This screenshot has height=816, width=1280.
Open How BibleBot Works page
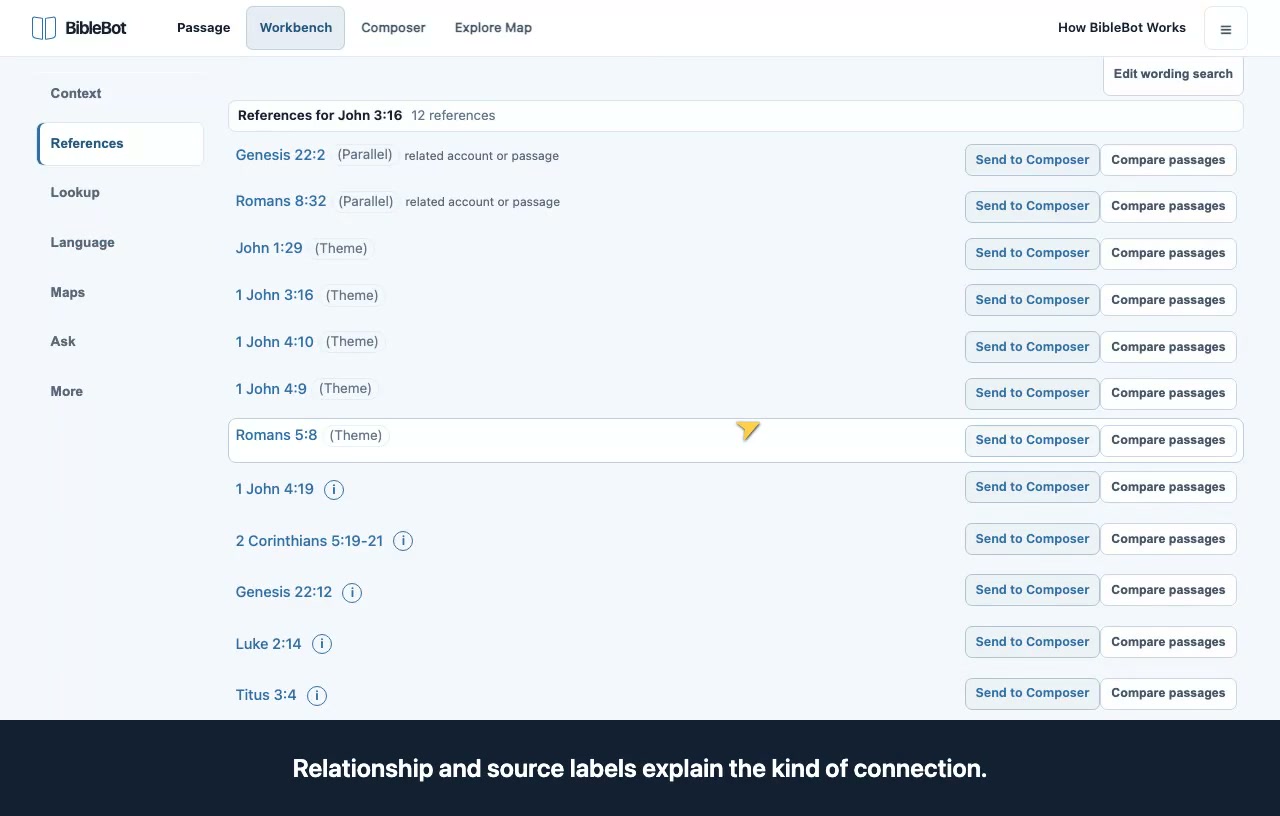click(1122, 28)
